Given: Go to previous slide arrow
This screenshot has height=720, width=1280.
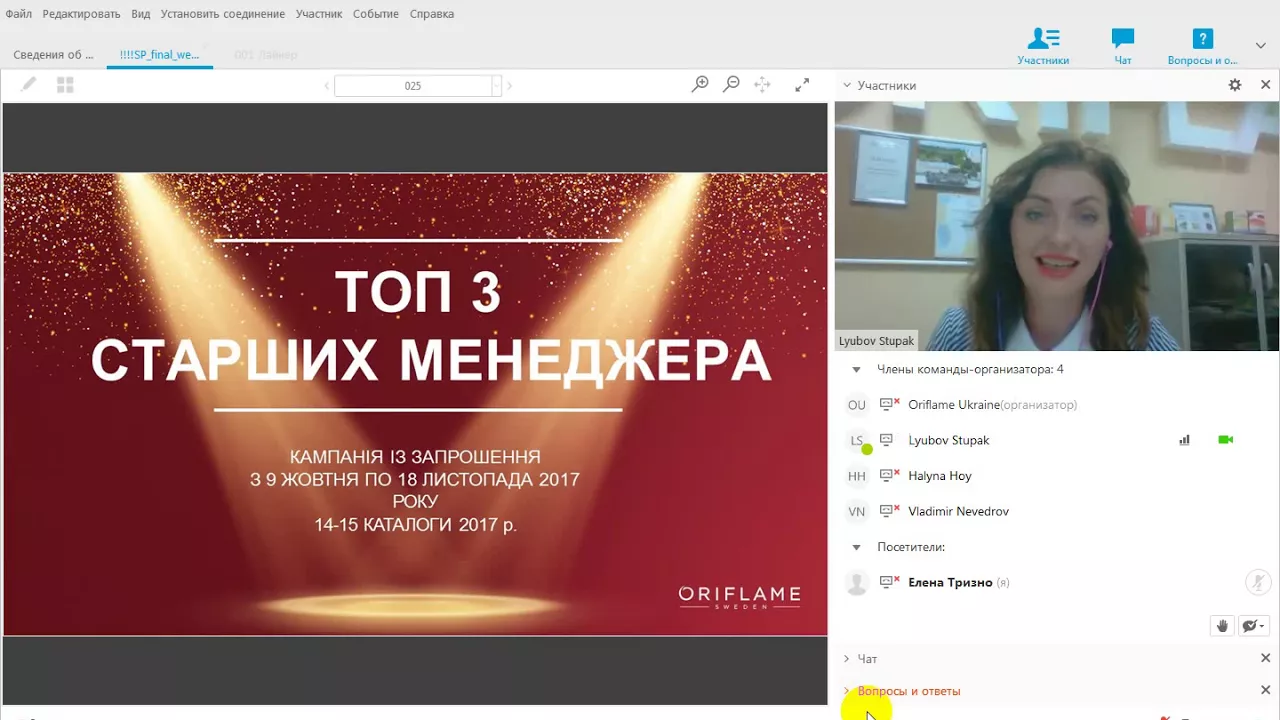Looking at the screenshot, I should click(326, 86).
